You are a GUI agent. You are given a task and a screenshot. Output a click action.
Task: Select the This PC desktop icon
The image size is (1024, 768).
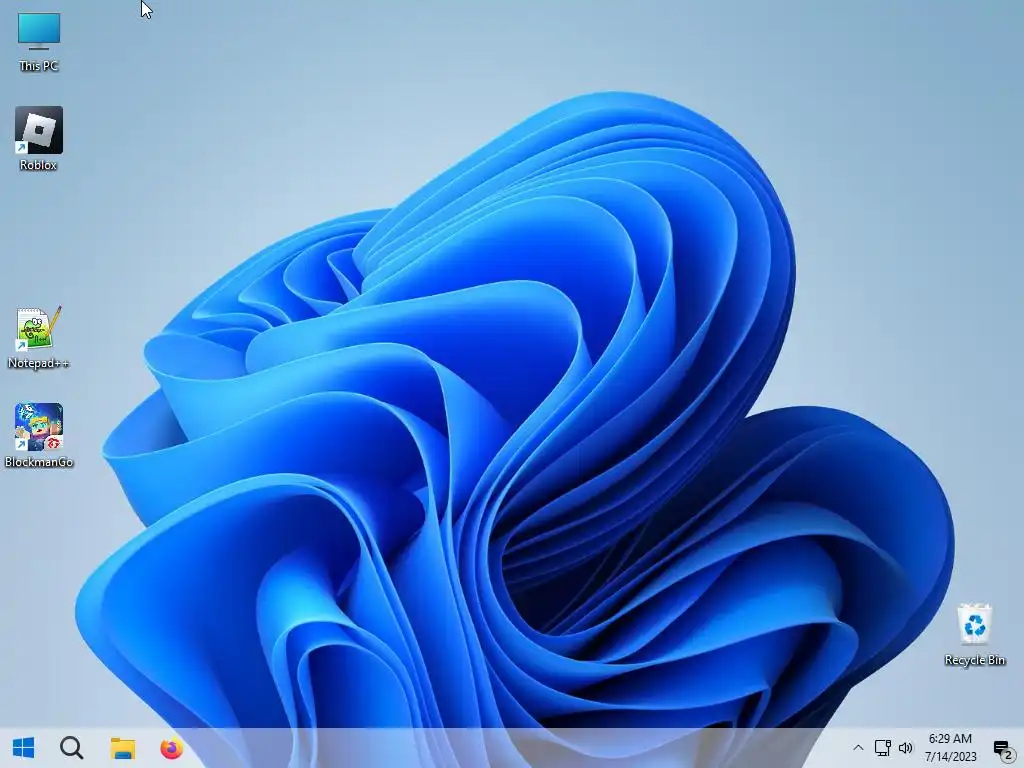point(39,41)
